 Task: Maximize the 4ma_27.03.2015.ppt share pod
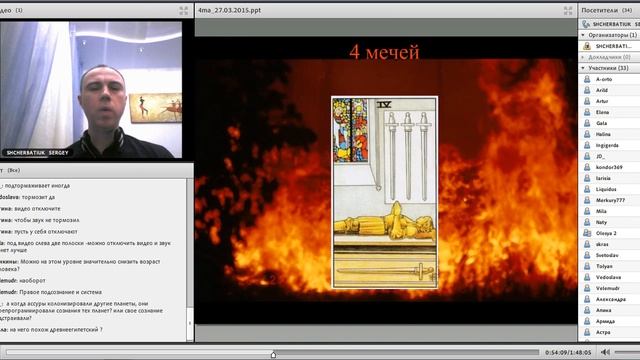(x=568, y=11)
